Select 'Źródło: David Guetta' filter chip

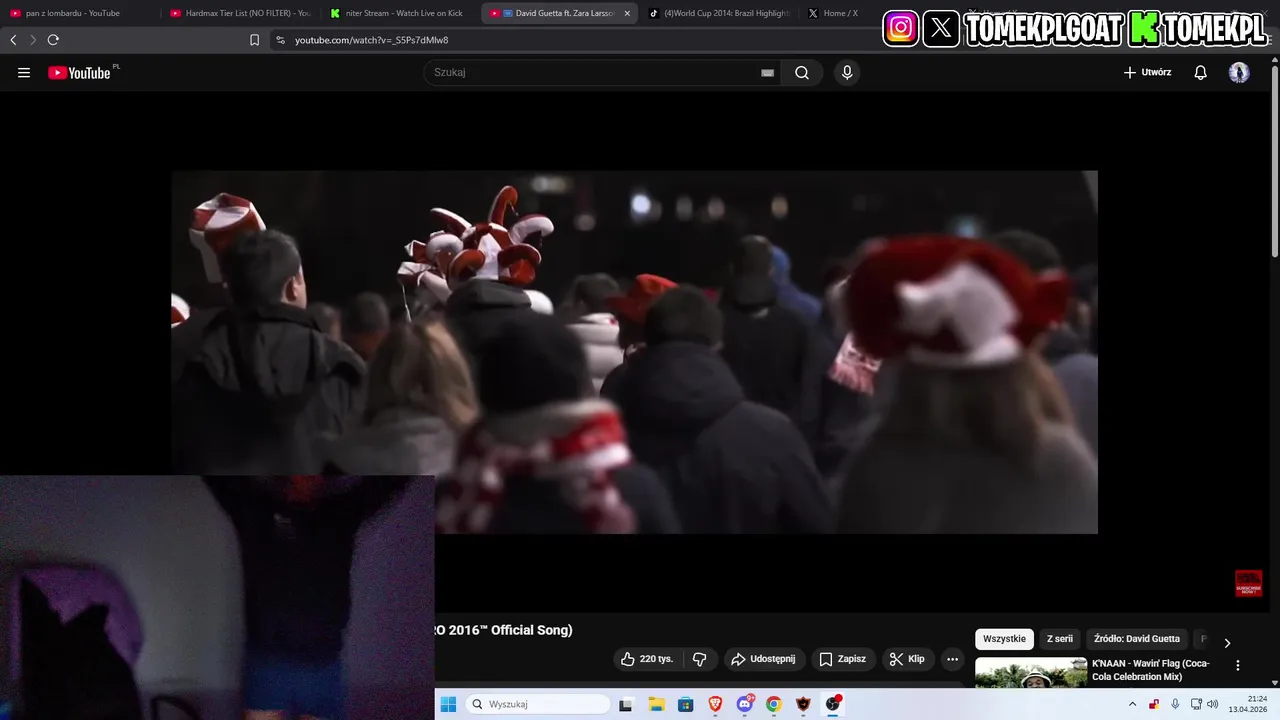coord(1137,639)
